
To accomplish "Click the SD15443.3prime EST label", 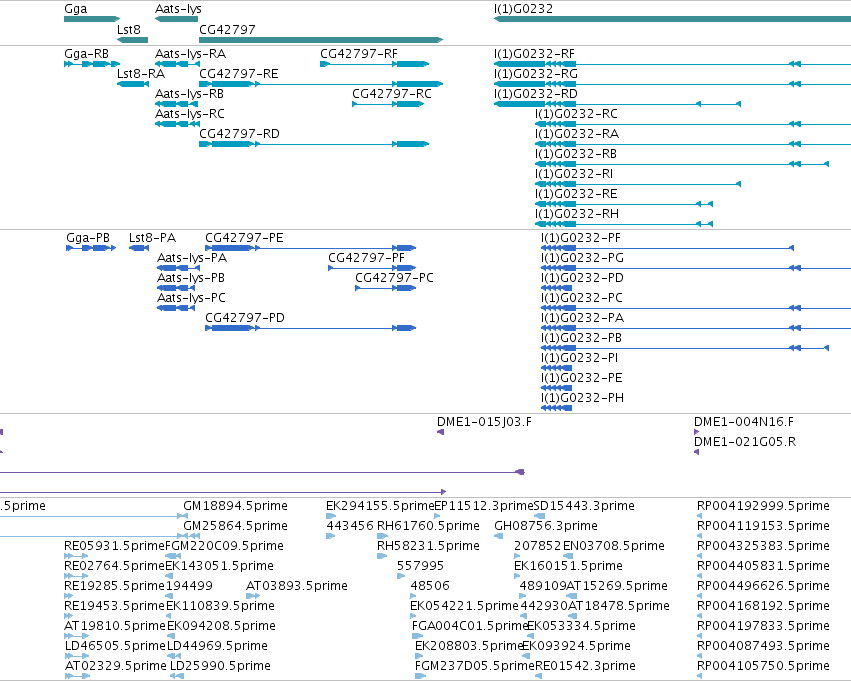I will 585,506.
